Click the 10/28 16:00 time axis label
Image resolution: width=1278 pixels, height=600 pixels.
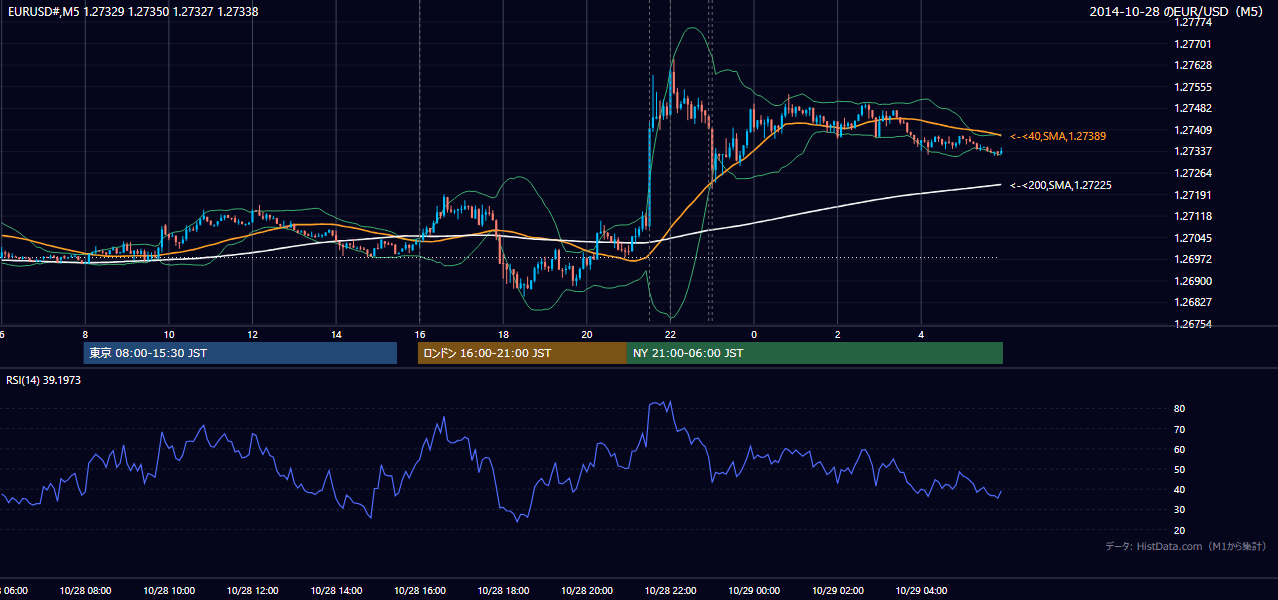(419, 591)
